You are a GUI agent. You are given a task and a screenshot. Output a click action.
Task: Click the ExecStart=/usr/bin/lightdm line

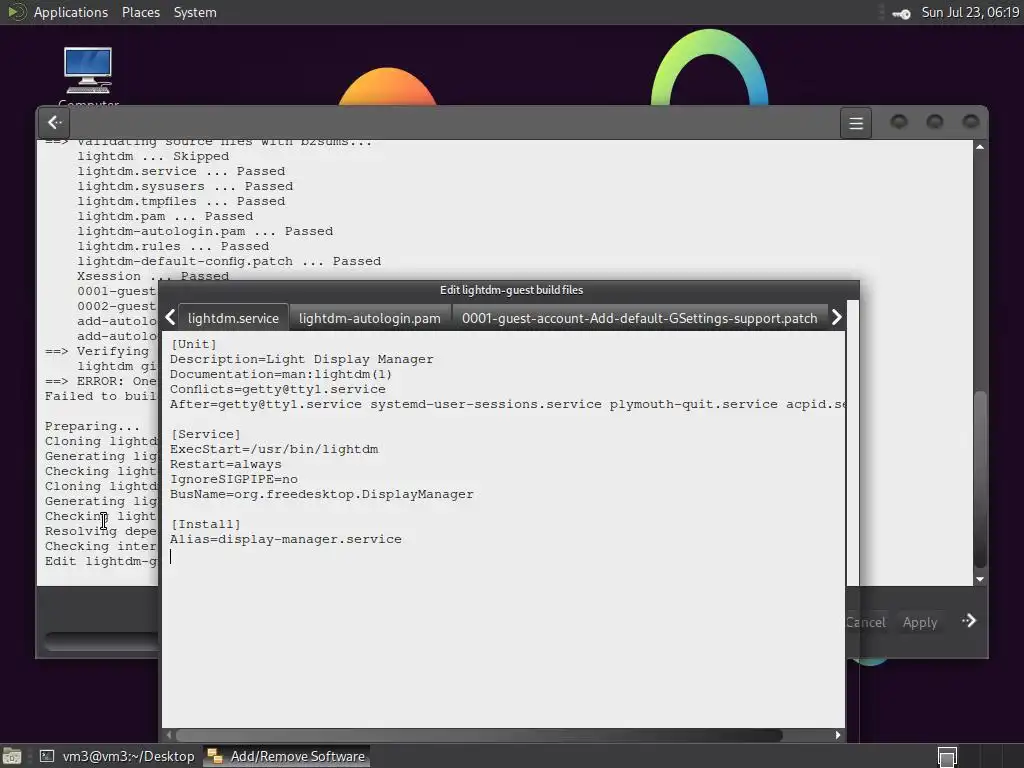(274, 449)
